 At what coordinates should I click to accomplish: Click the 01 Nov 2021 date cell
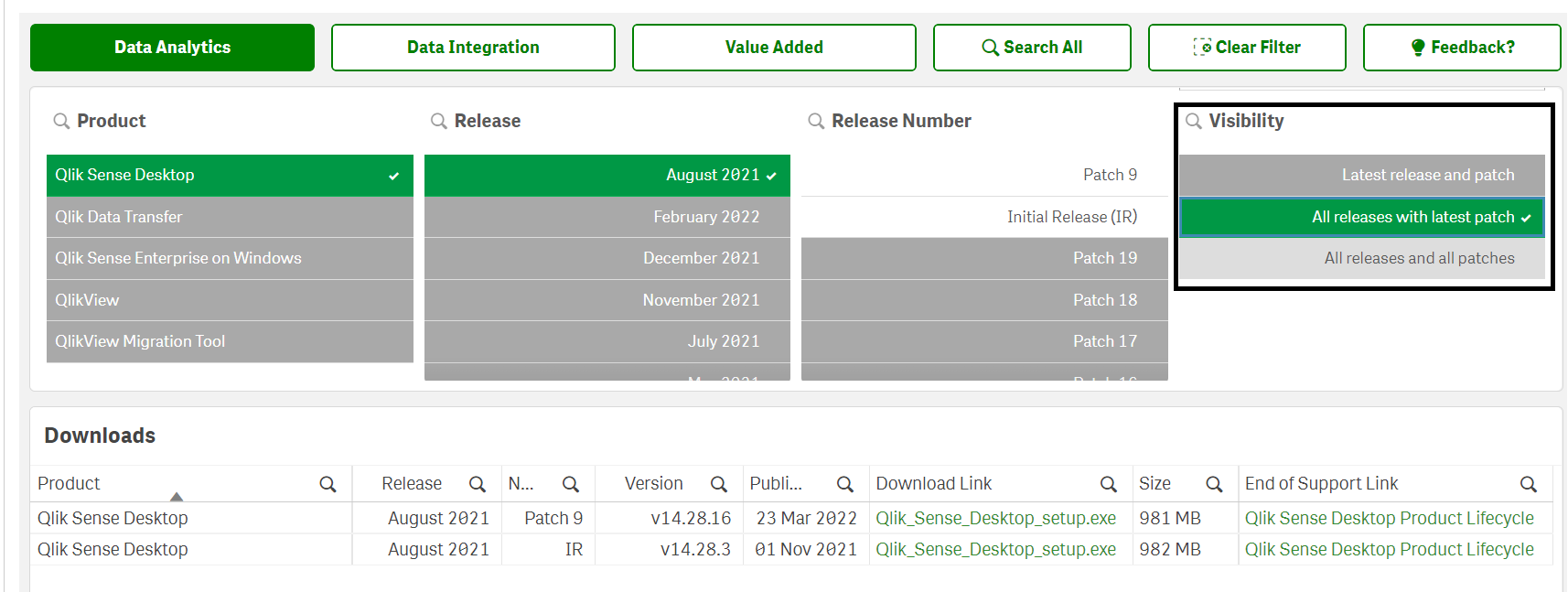point(806,549)
